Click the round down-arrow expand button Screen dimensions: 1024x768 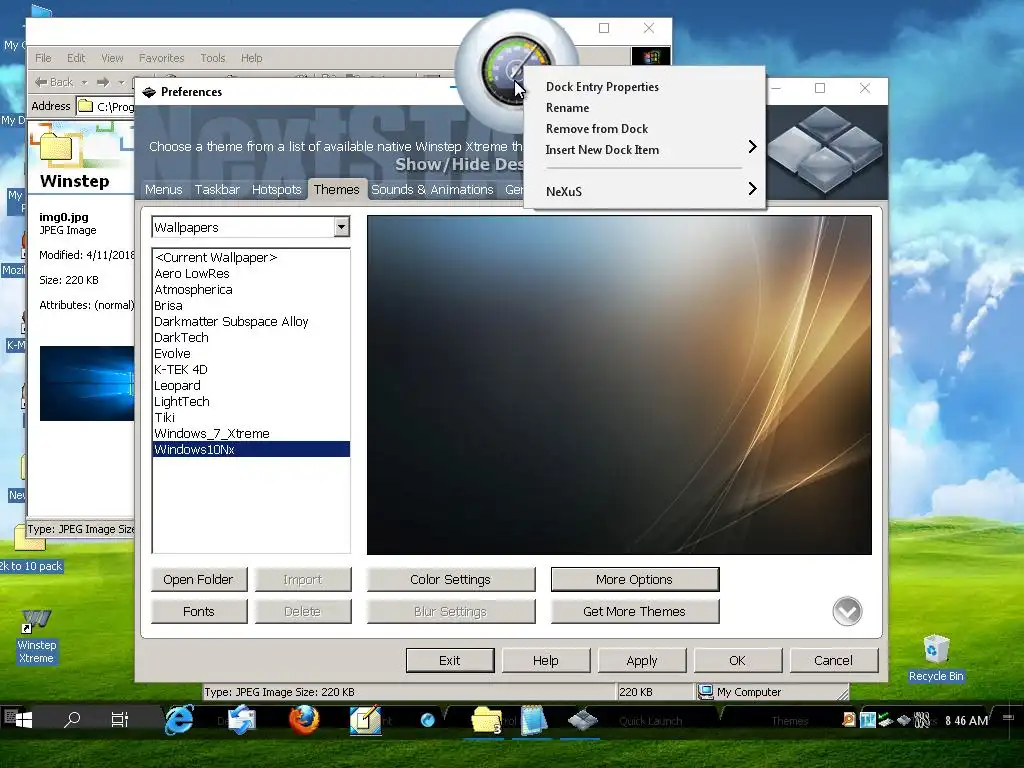(x=847, y=611)
